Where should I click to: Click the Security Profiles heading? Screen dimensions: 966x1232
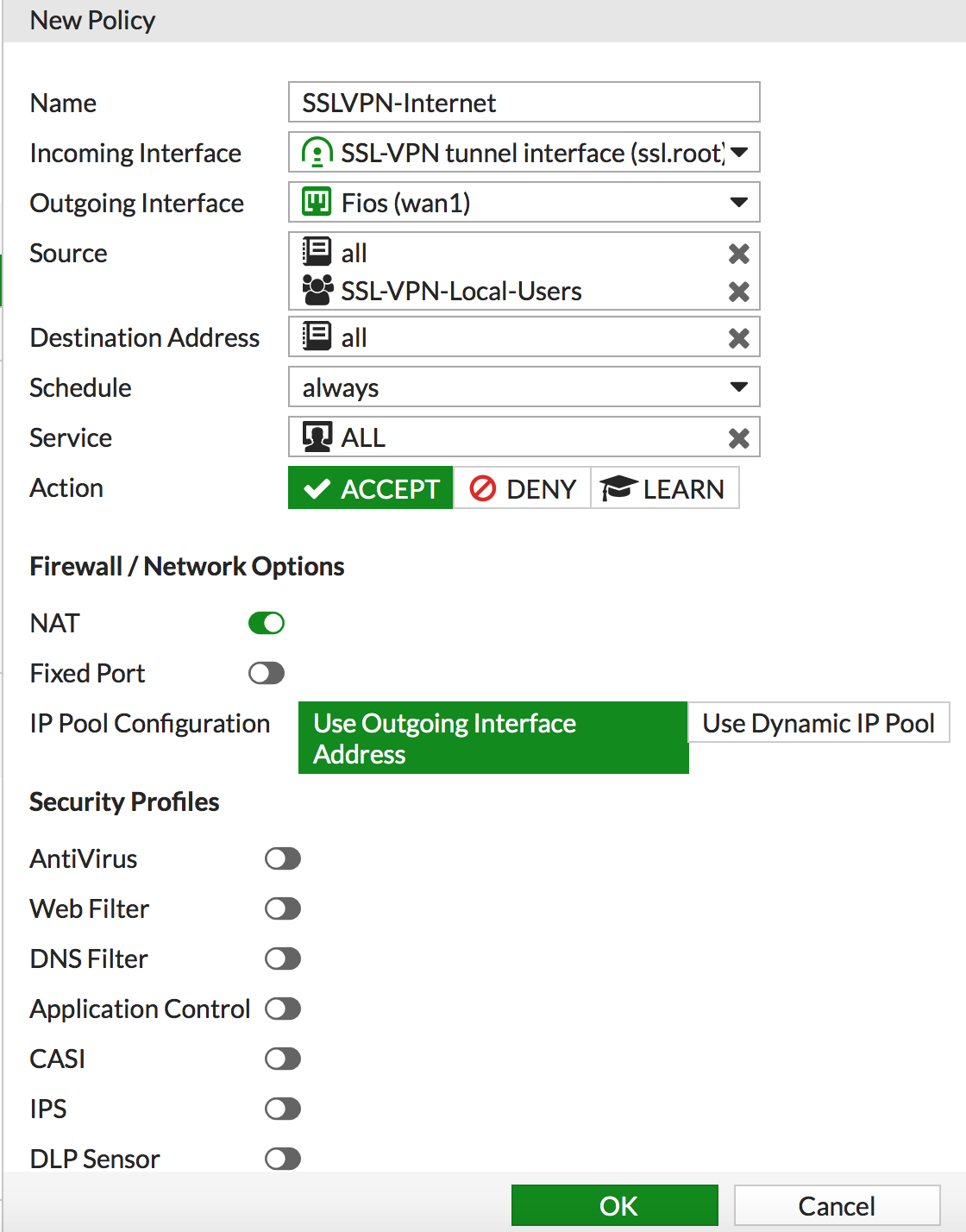pos(124,802)
